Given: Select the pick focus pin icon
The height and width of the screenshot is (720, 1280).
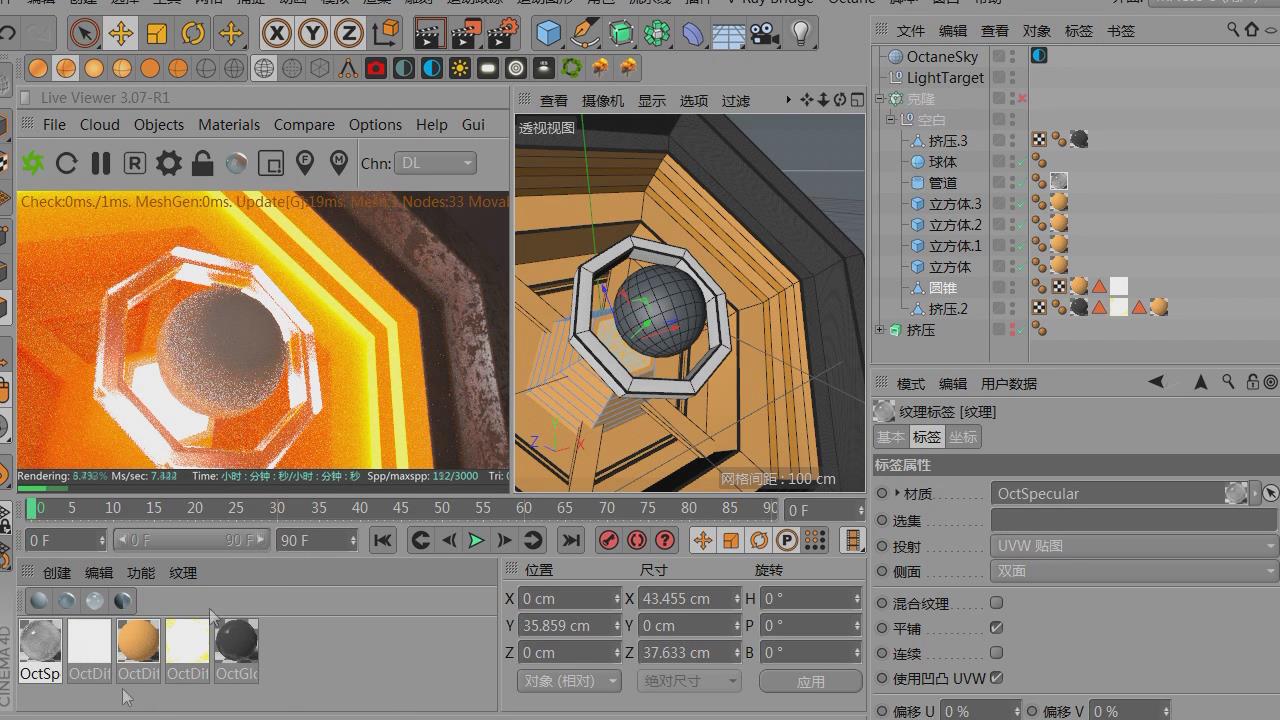Looking at the screenshot, I should pos(305,163).
